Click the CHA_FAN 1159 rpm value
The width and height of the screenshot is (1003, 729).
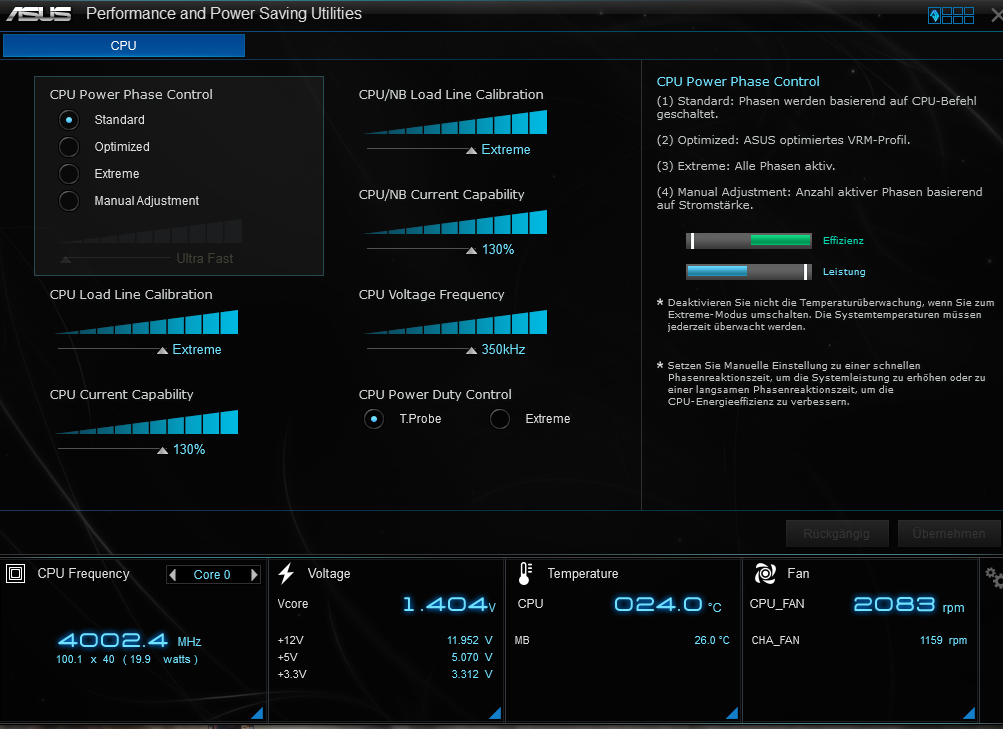(944, 640)
